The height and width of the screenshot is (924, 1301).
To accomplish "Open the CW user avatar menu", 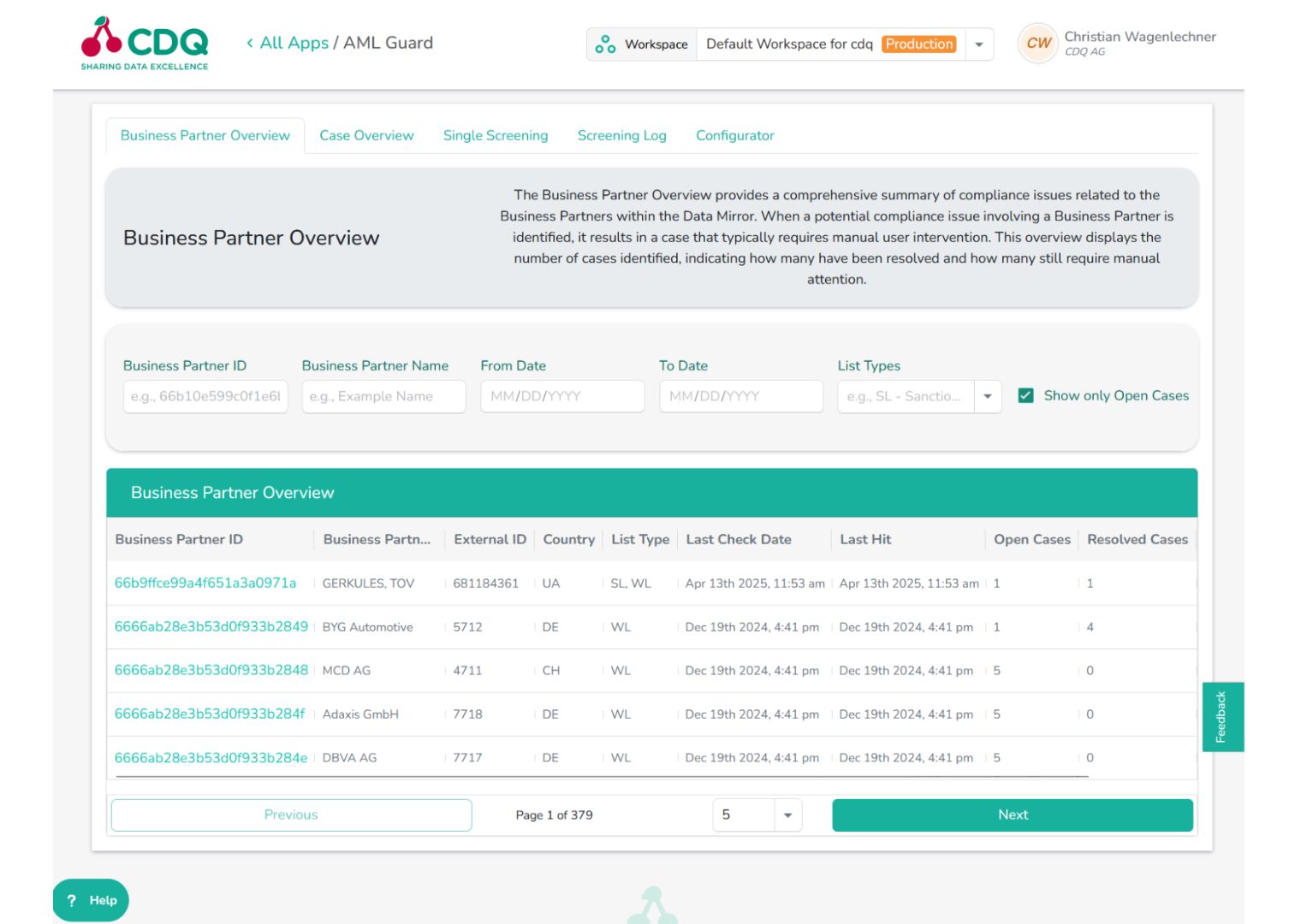I will tap(1037, 44).
